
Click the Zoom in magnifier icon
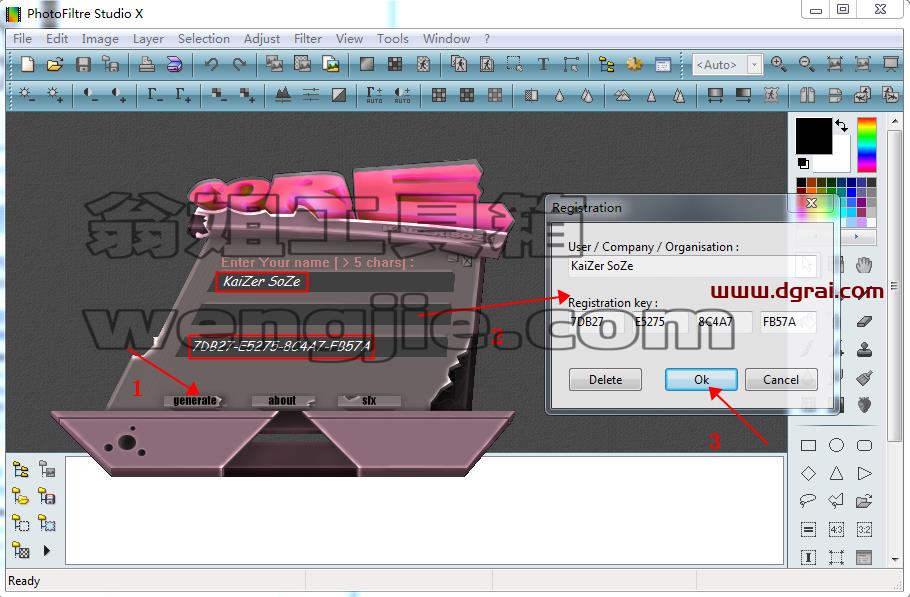pos(778,64)
